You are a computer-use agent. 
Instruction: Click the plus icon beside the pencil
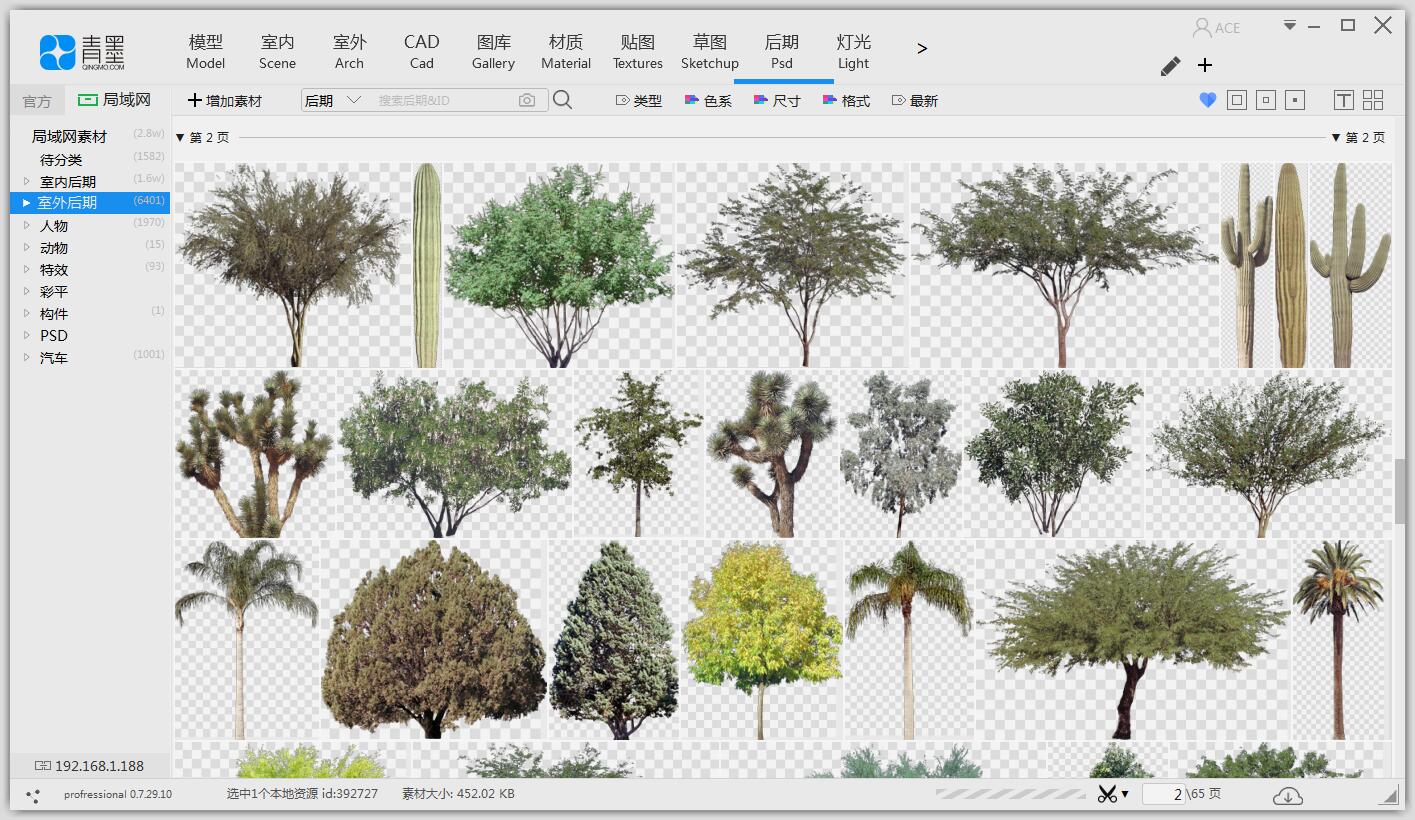pyautogui.click(x=1205, y=65)
